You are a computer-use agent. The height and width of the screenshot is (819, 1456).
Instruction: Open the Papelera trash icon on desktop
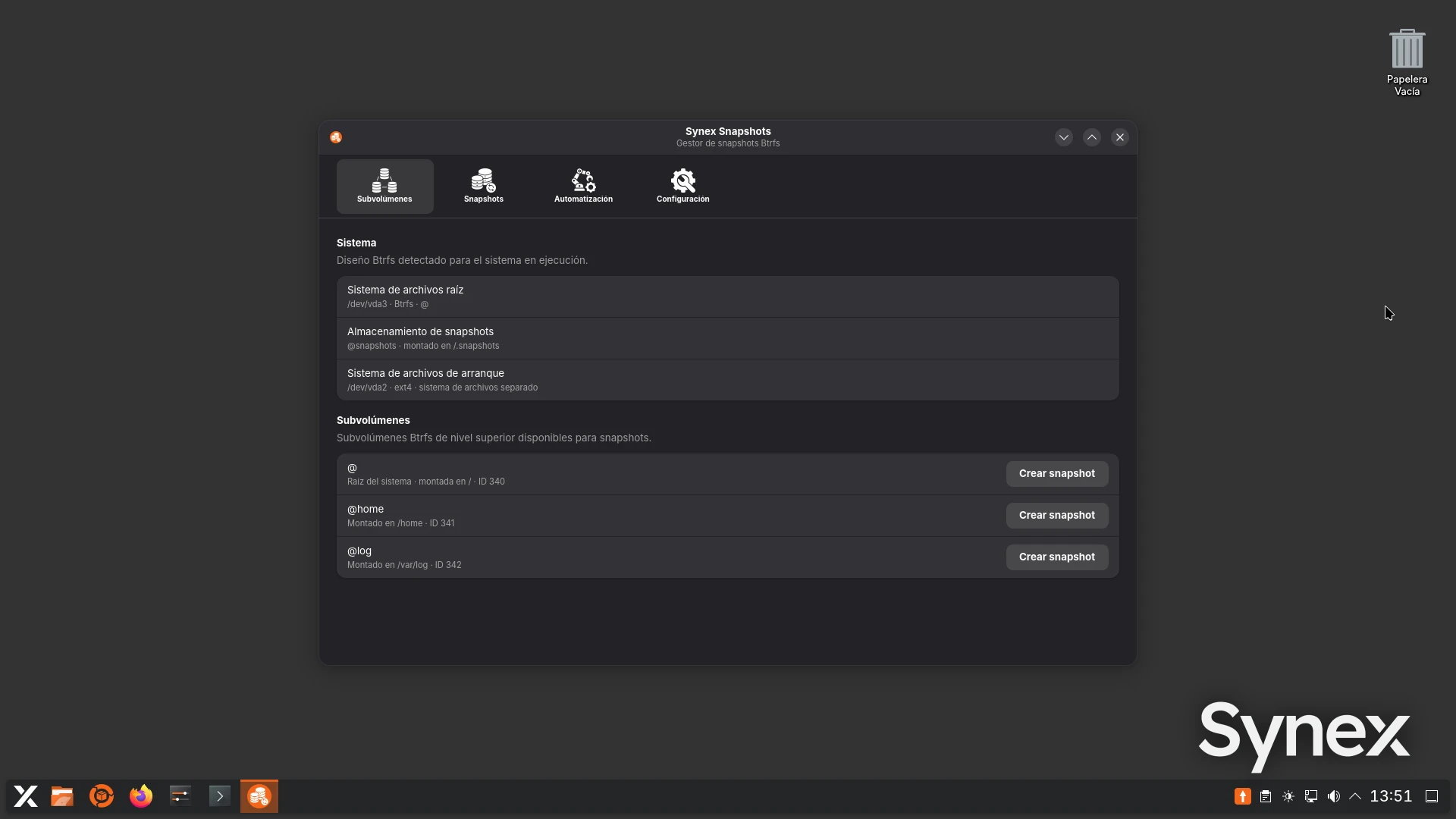pos(1407,62)
